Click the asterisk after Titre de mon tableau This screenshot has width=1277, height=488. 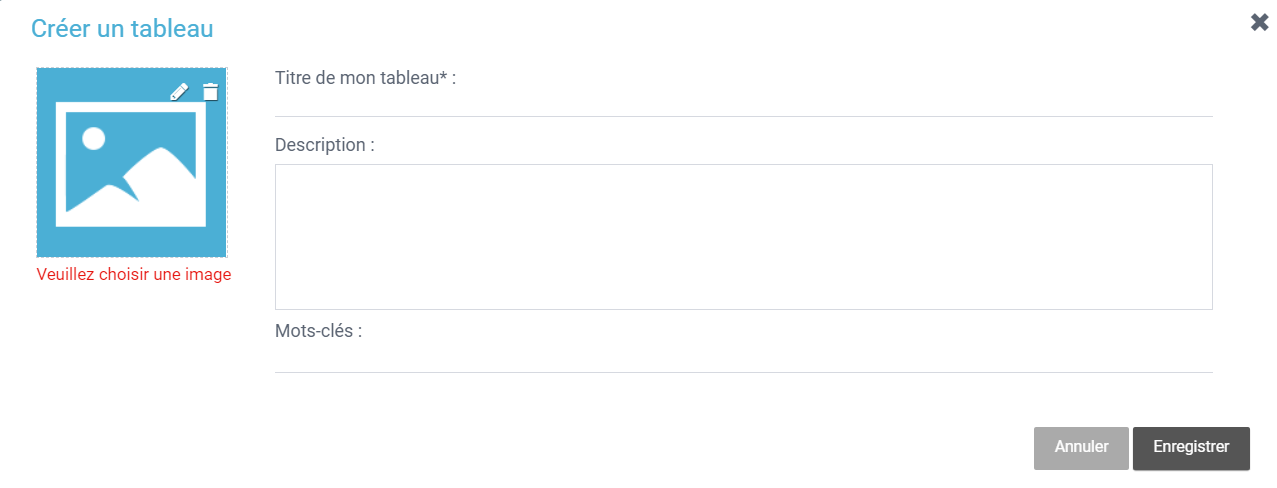[x=443, y=76]
